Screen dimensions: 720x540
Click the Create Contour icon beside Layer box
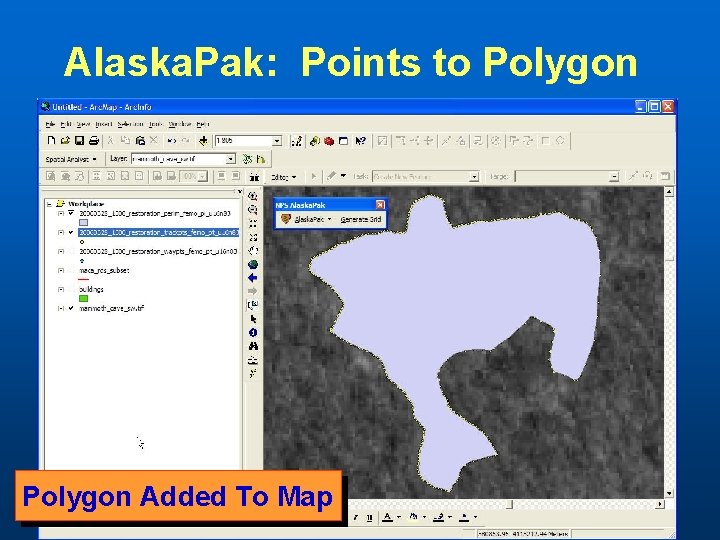[x=248, y=159]
